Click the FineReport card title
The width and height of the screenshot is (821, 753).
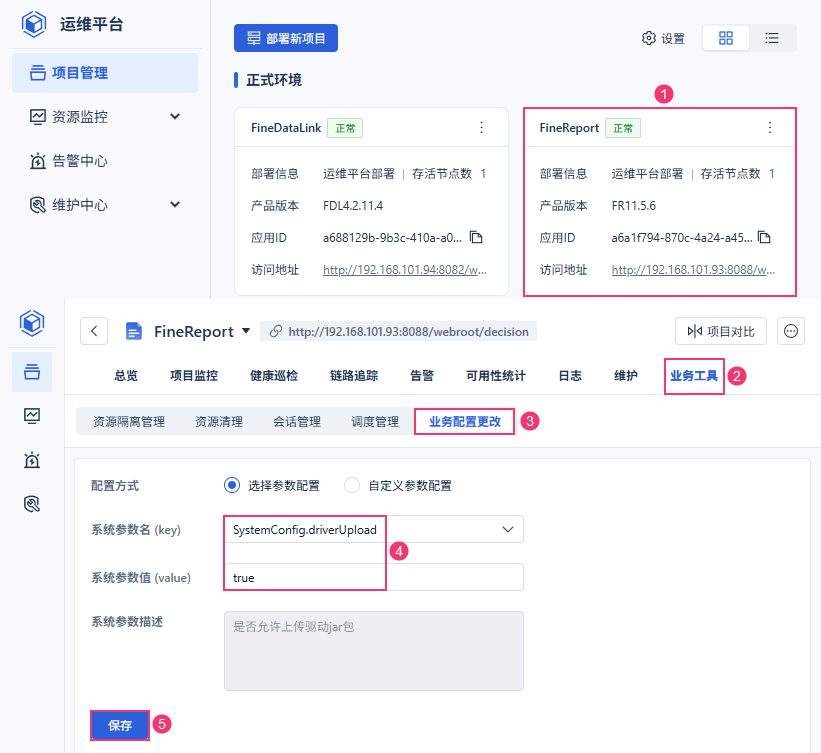569,128
